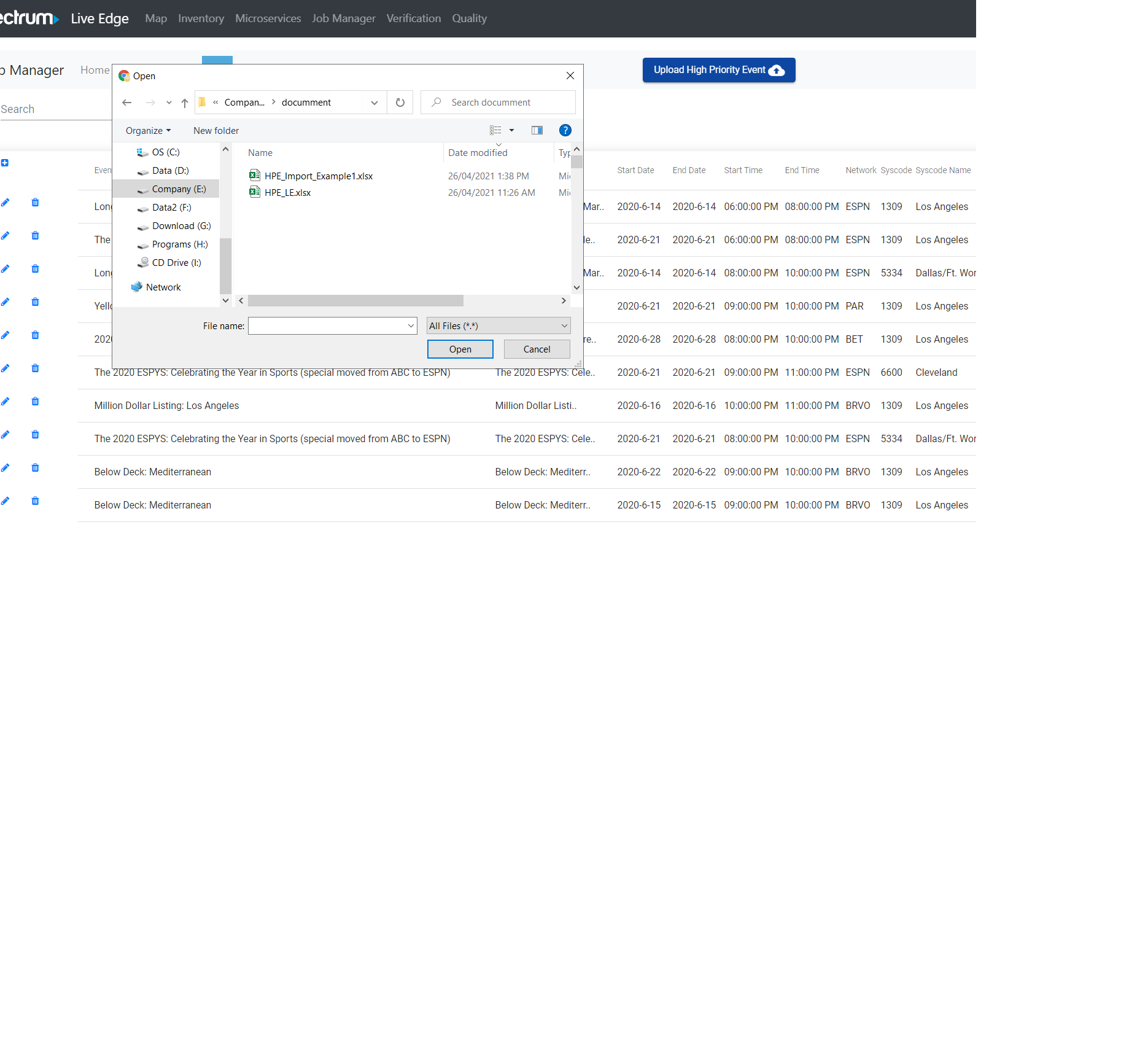The image size is (1148, 1044).
Task: Click the back arrow in Open dialog
Action: click(x=127, y=103)
